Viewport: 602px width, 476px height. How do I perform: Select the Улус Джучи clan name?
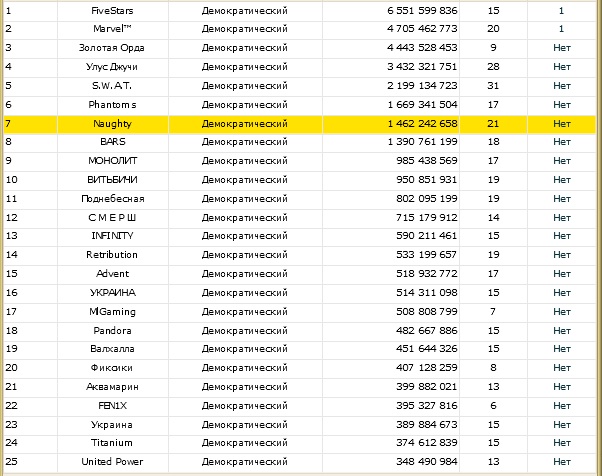click(112, 67)
